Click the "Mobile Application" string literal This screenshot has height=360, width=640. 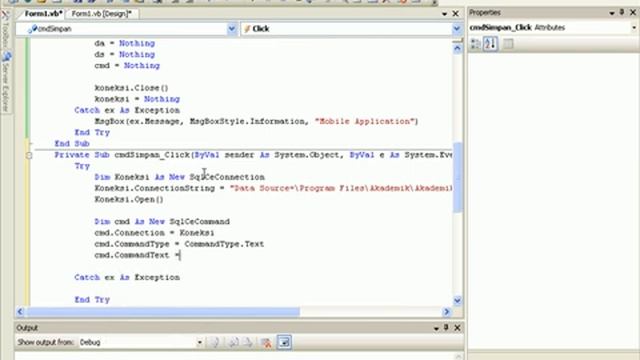pos(365,121)
